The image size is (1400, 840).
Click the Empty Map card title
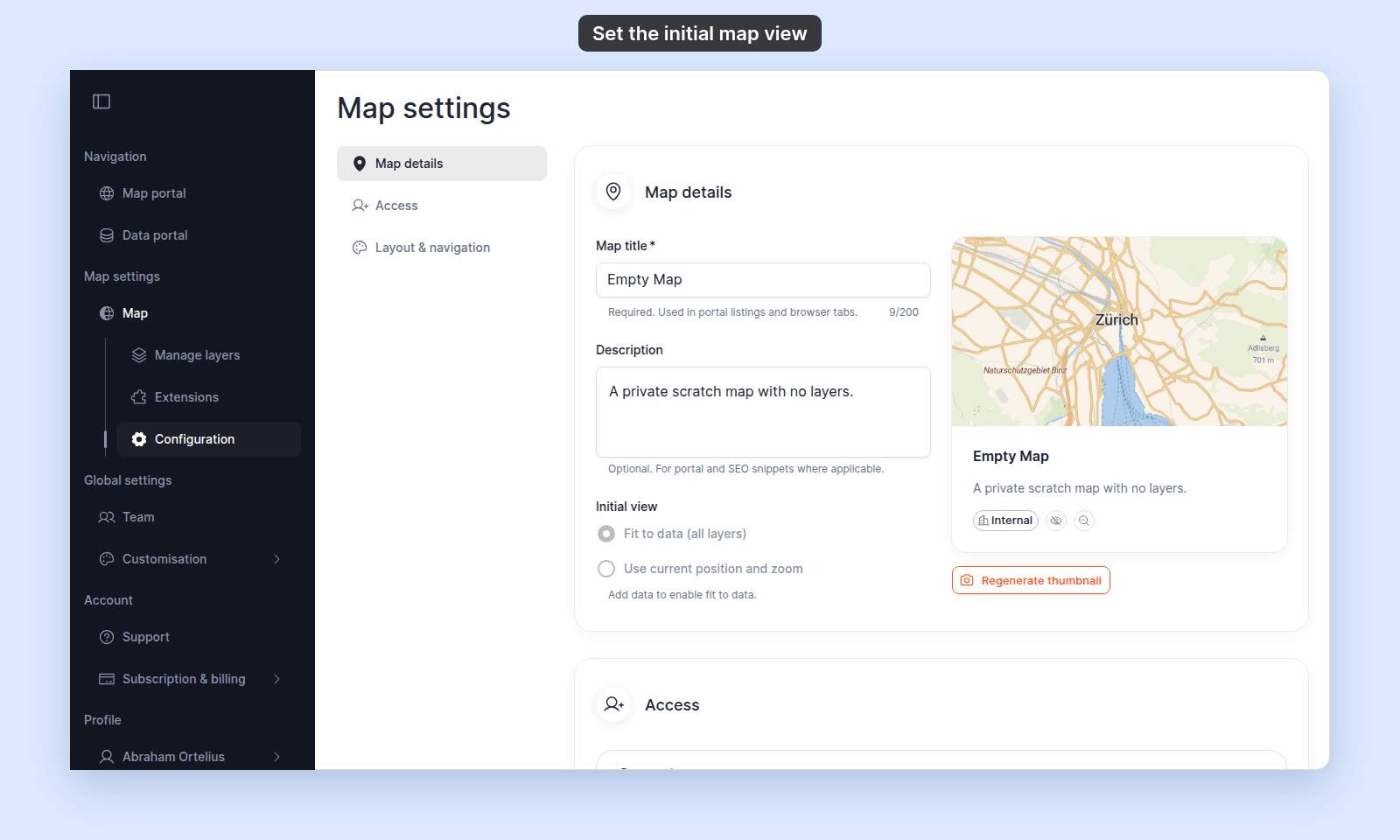point(1011,456)
